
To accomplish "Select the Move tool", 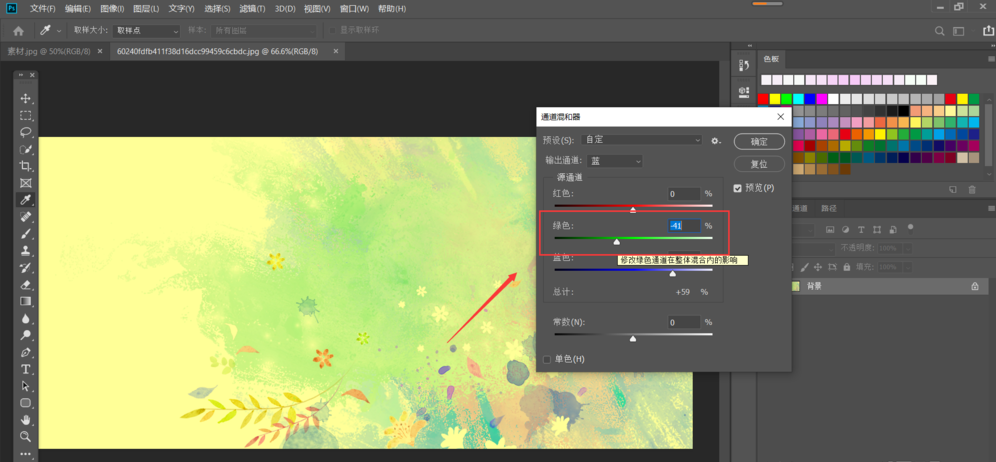I will 26,99.
